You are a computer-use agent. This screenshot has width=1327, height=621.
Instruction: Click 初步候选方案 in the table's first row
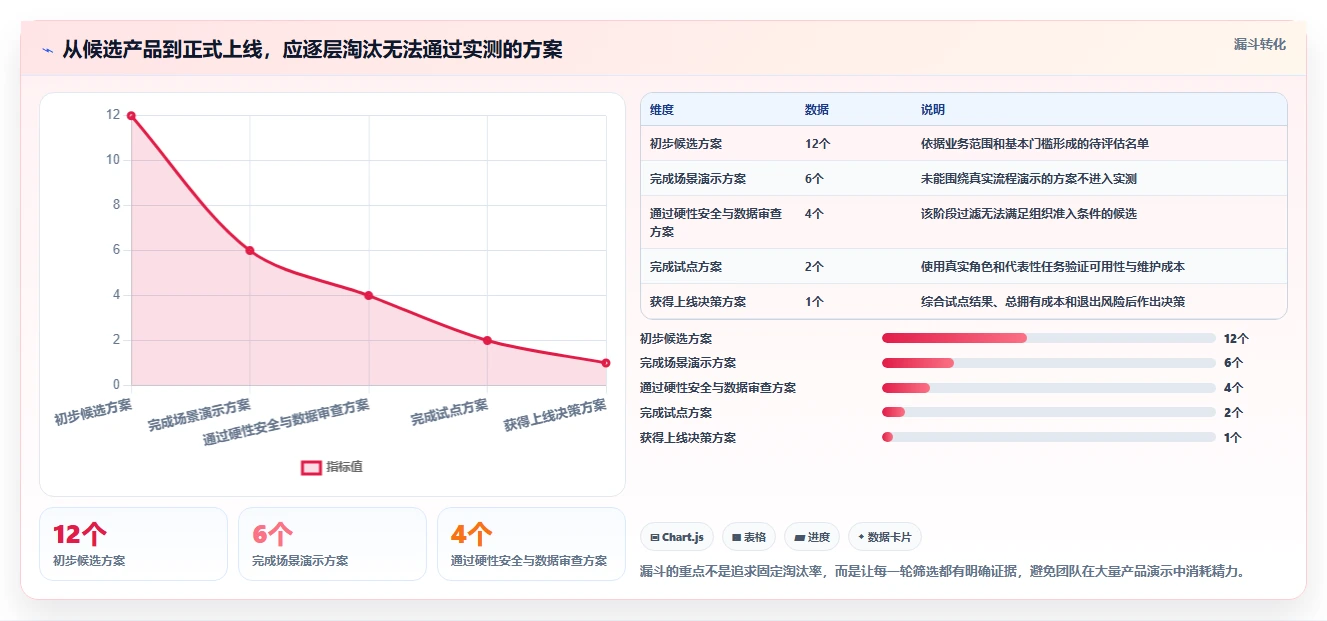pos(686,144)
